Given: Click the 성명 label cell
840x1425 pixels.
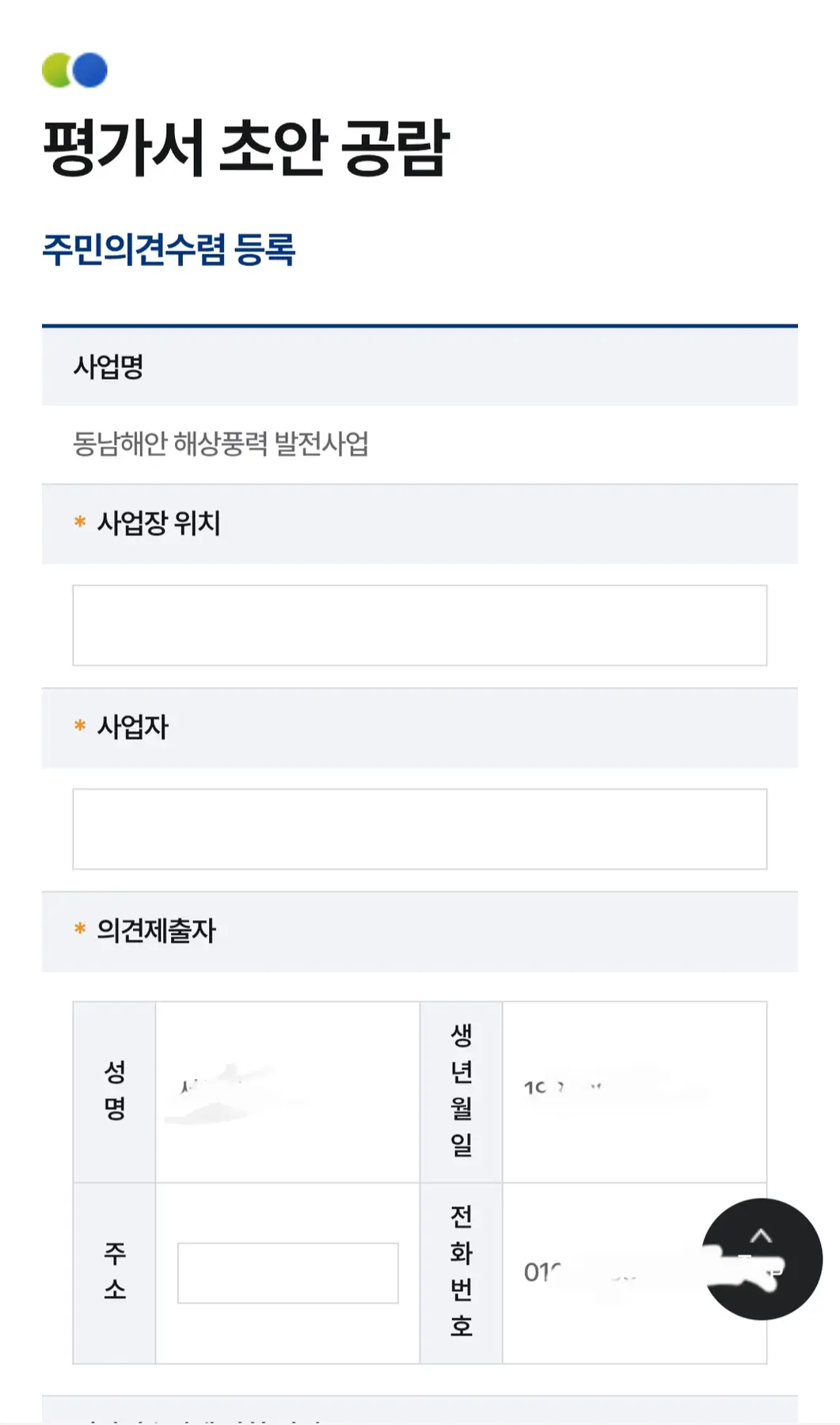Looking at the screenshot, I should click(x=115, y=1091).
